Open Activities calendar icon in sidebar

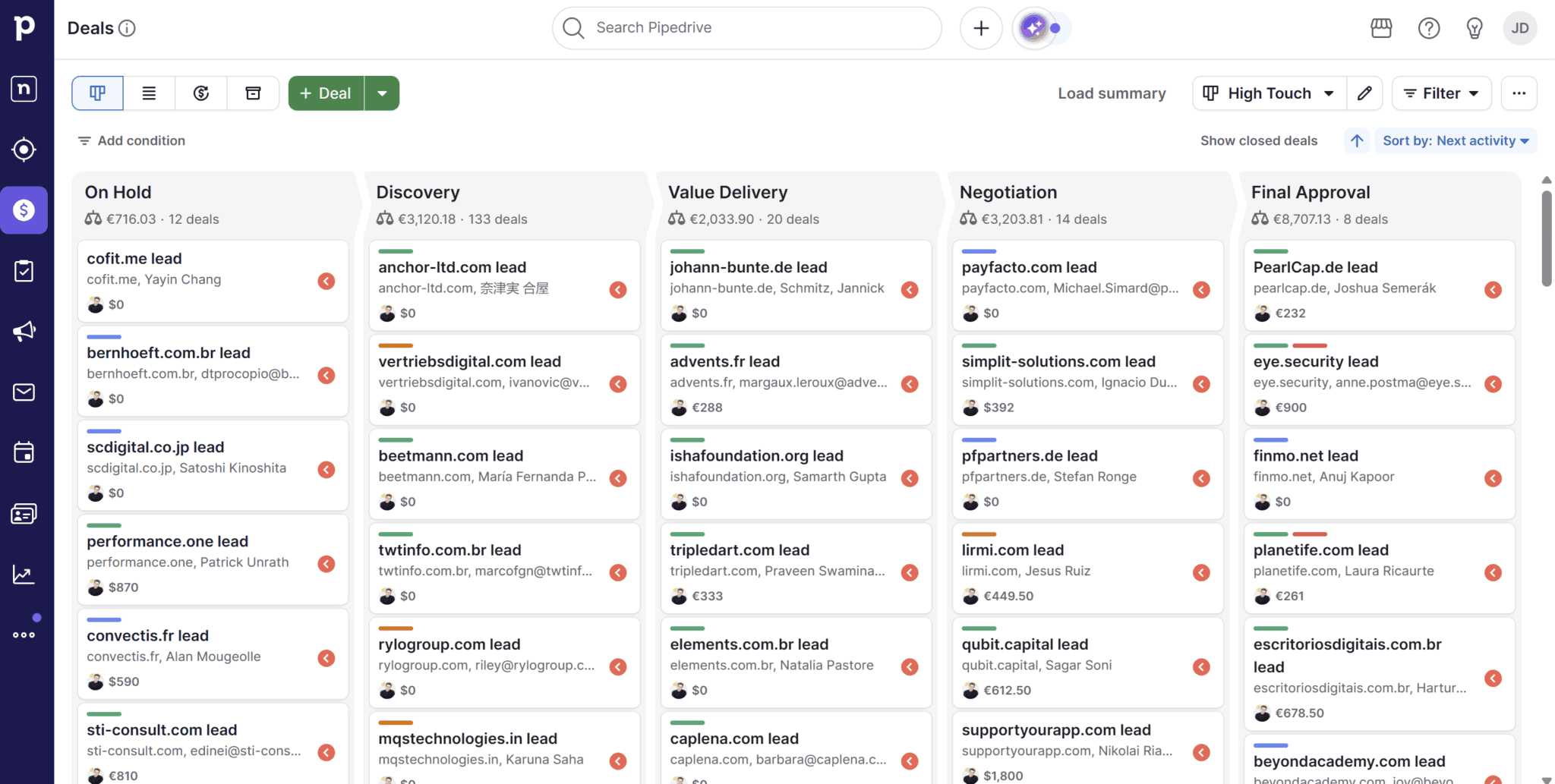coord(24,453)
